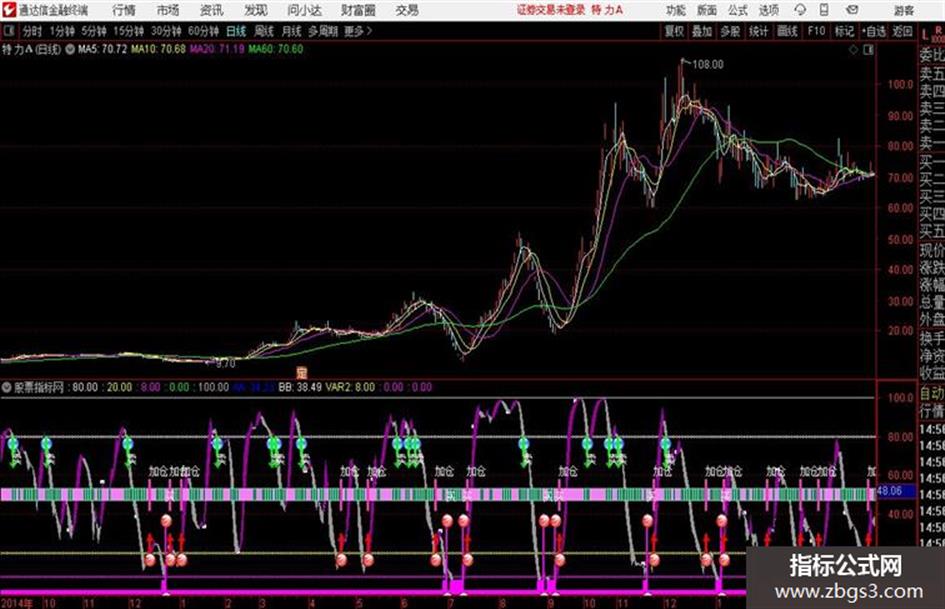Click the diamond icon at chart top-right
Viewport: 945px width, 609px height.
tap(853, 50)
